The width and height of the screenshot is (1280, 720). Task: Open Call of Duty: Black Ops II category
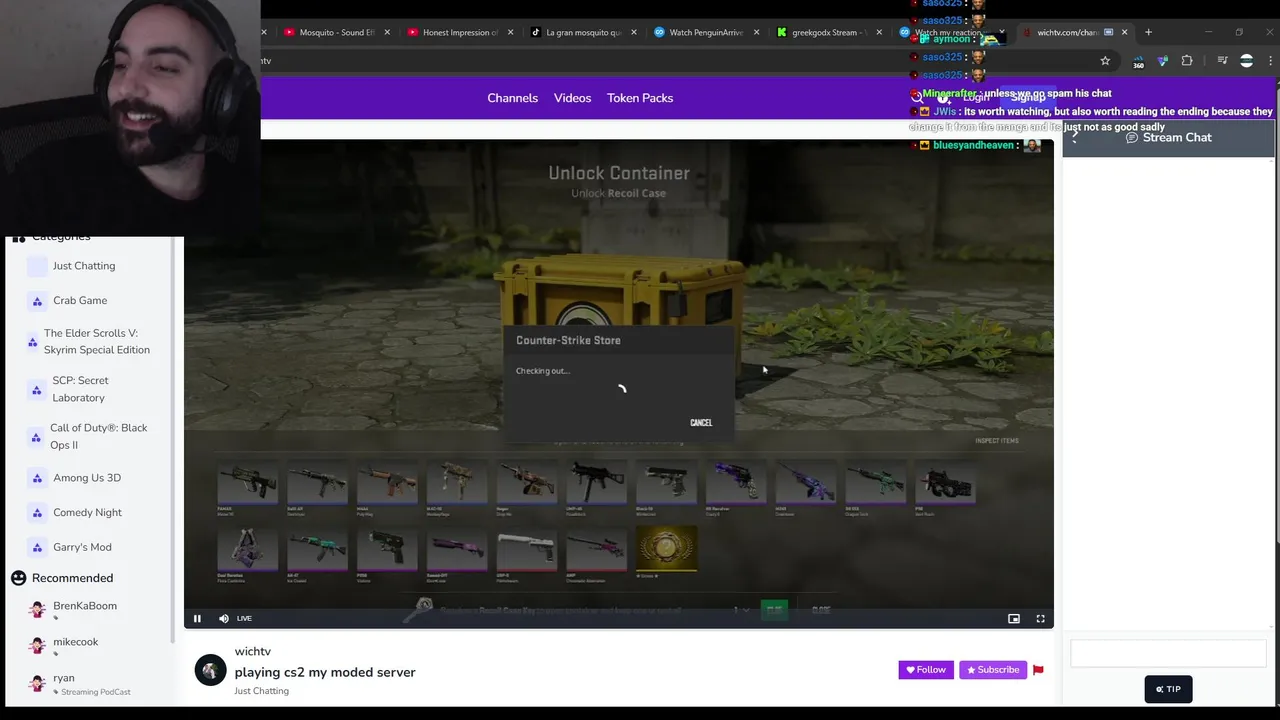[99, 436]
